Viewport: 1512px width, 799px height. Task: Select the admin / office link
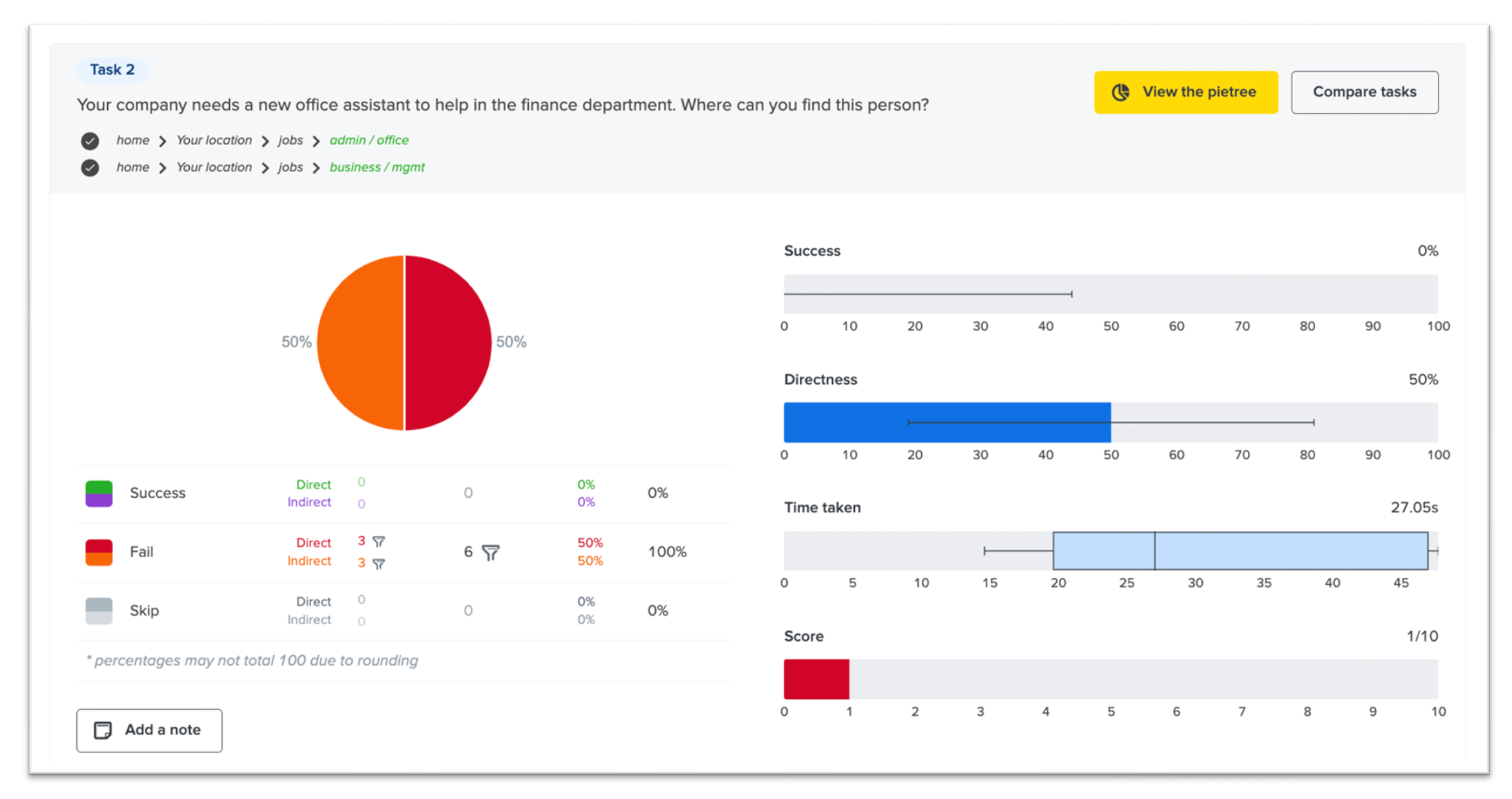coord(369,140)
